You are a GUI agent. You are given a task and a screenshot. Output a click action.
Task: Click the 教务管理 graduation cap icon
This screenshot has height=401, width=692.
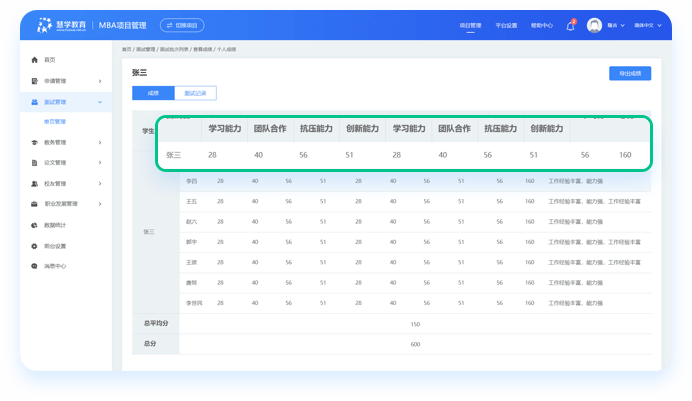click(35, 142)
